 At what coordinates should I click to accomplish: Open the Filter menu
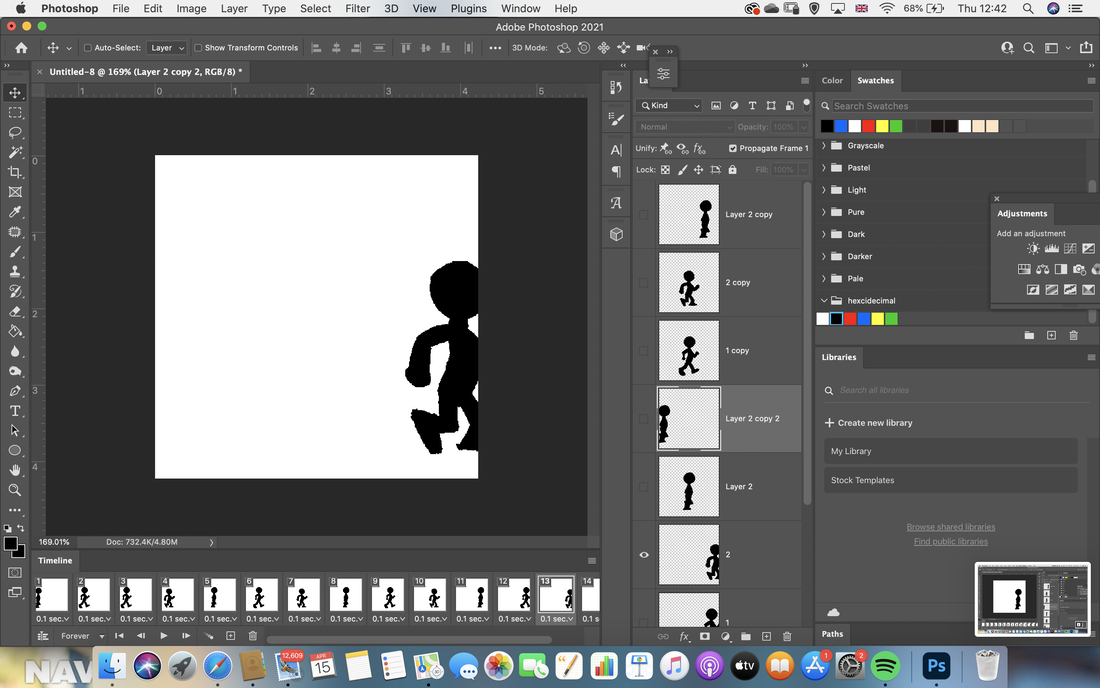pos(357,8)
